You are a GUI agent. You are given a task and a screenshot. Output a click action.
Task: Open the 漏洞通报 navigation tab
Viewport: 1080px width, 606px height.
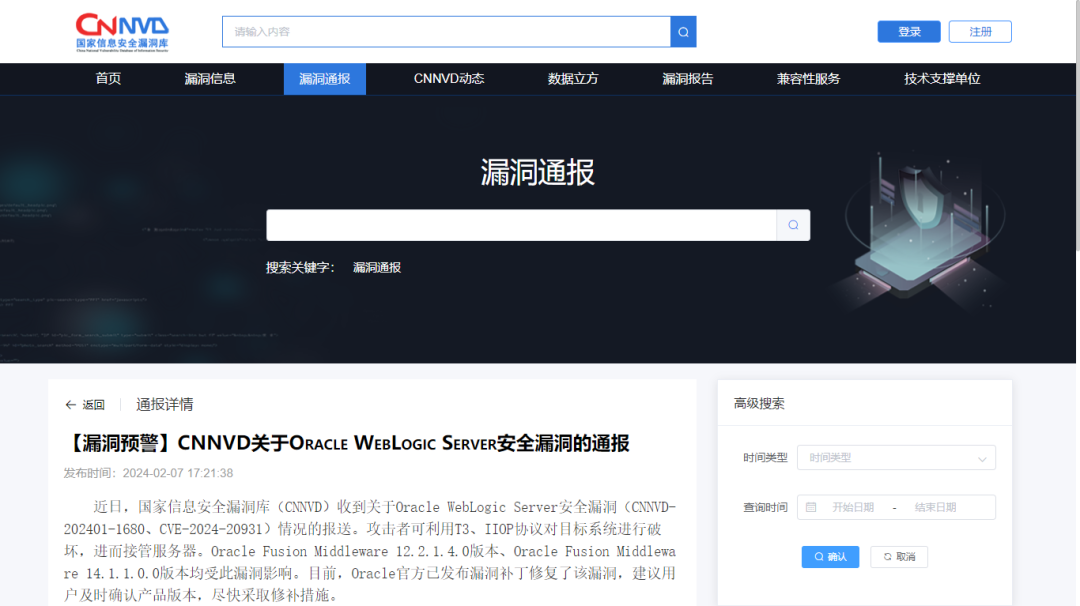click(324, 79)
